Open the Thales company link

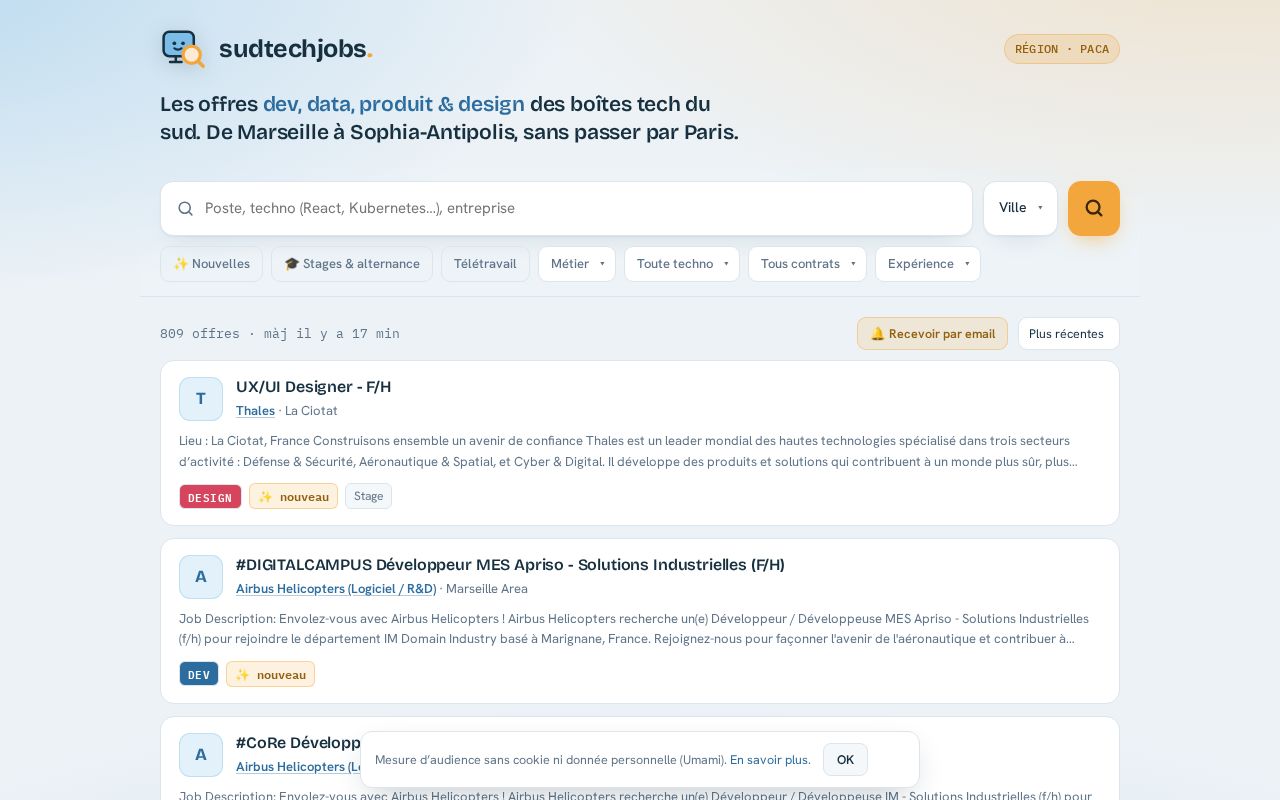pos(255,411)
